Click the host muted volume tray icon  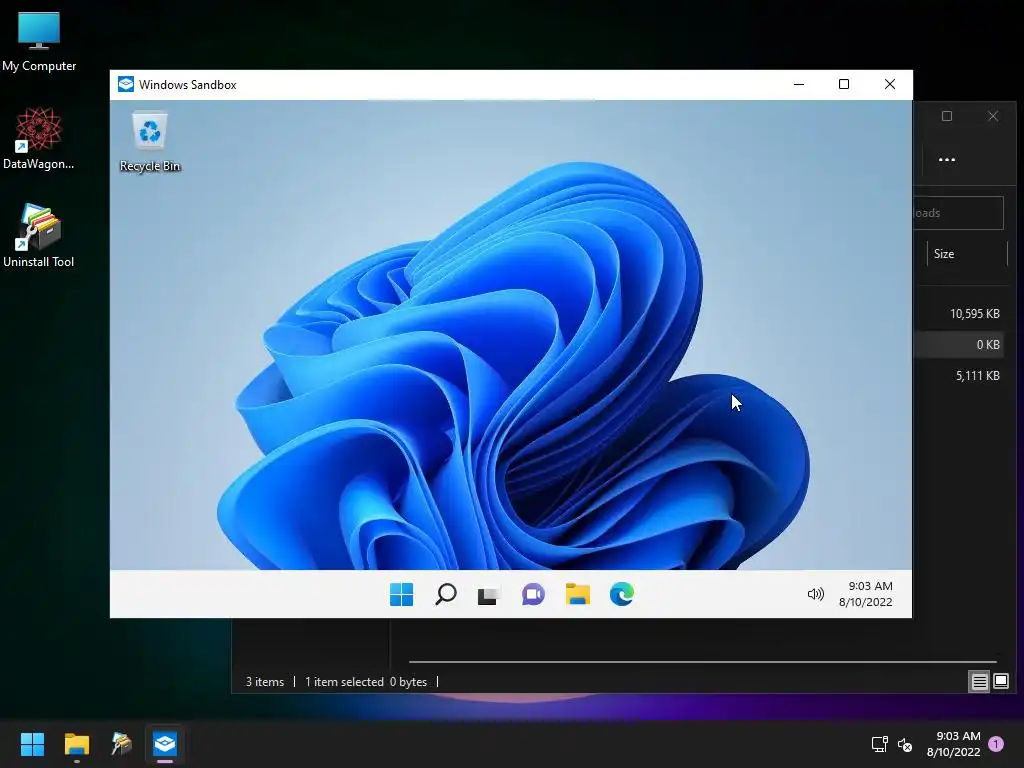click(905, 744)
